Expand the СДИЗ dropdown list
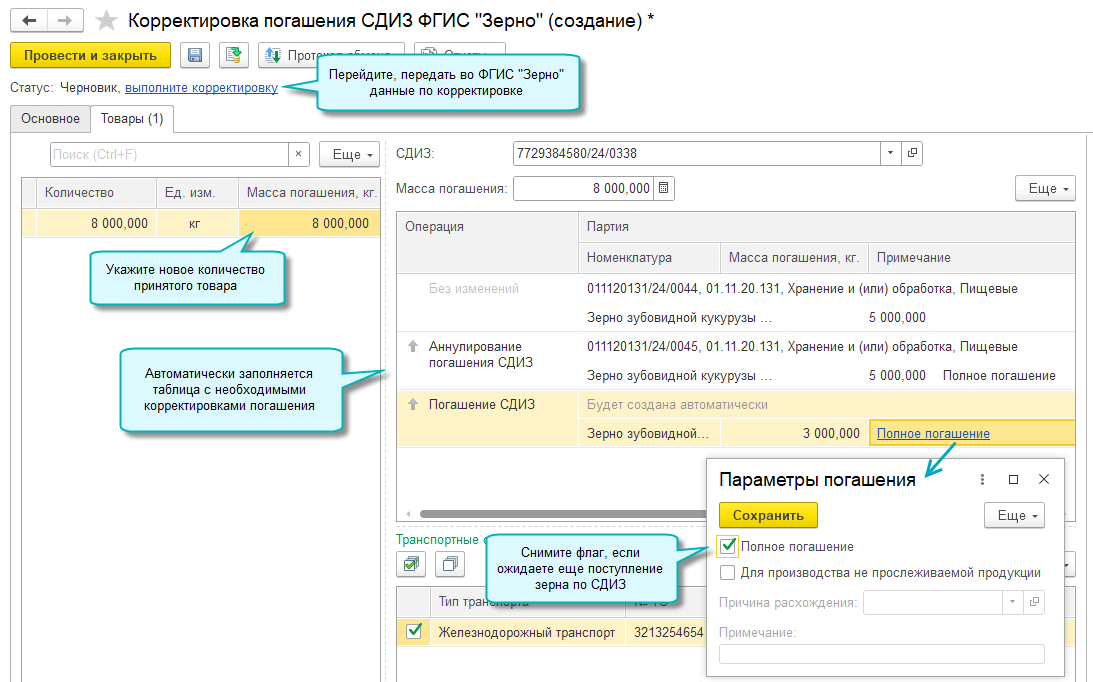 (890, 154)
